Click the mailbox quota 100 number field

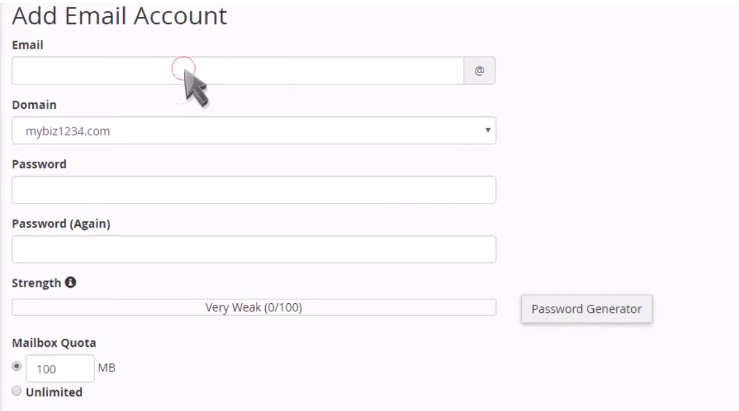[x=60, y=369]
